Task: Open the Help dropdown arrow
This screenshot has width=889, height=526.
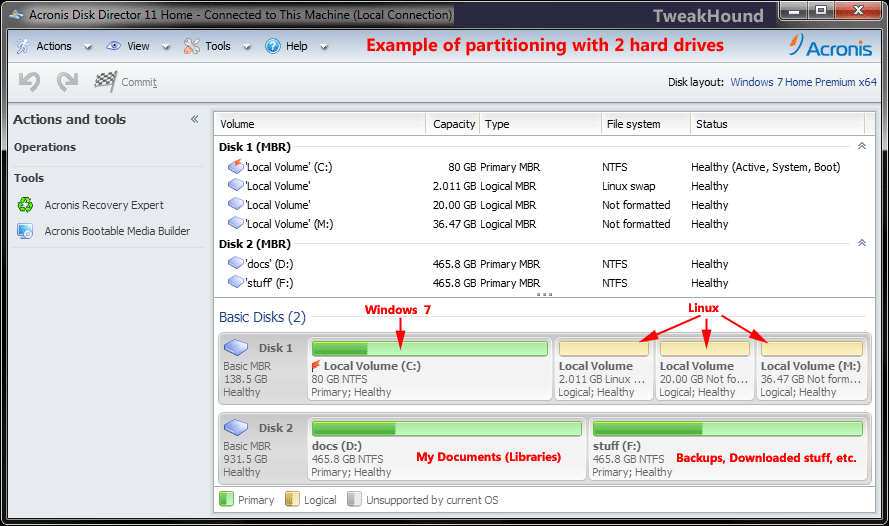Action: click(324, 47)
